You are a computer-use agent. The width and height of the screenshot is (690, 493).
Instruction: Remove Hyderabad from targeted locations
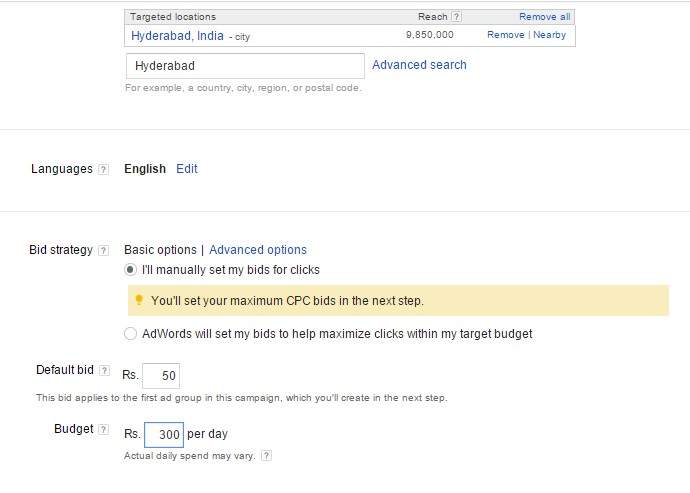[x=505, y=35]
